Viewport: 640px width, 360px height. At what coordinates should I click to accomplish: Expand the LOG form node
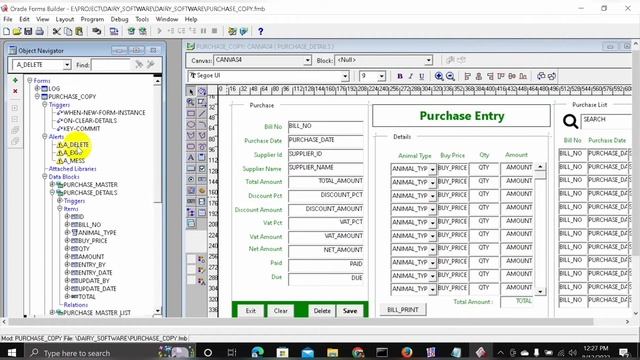(x=38, y=89)
